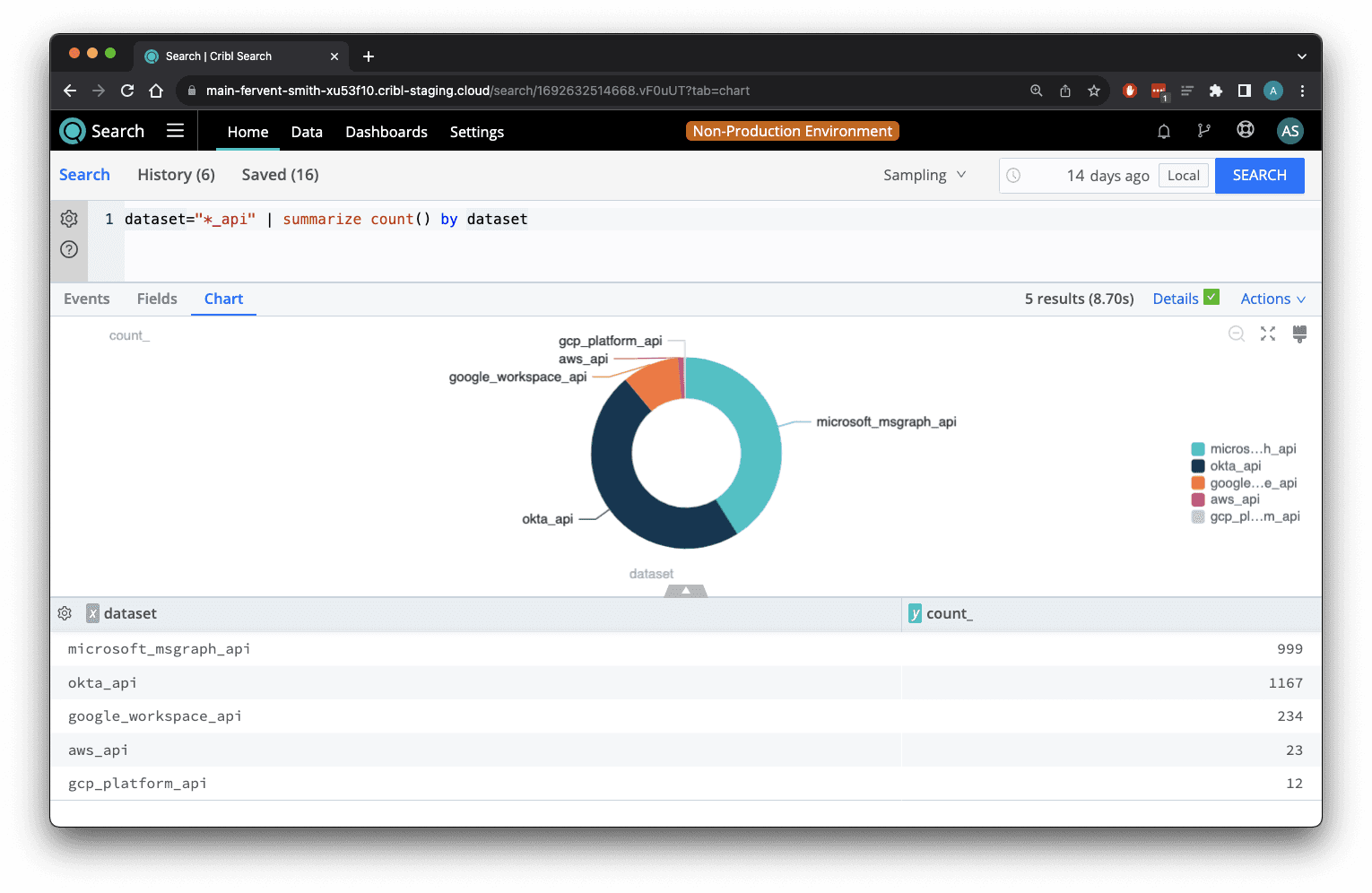Click the chart zoom out magnifier icon
The image size is (1372, 893).
pyautogui.click(x=1237, y=334)
